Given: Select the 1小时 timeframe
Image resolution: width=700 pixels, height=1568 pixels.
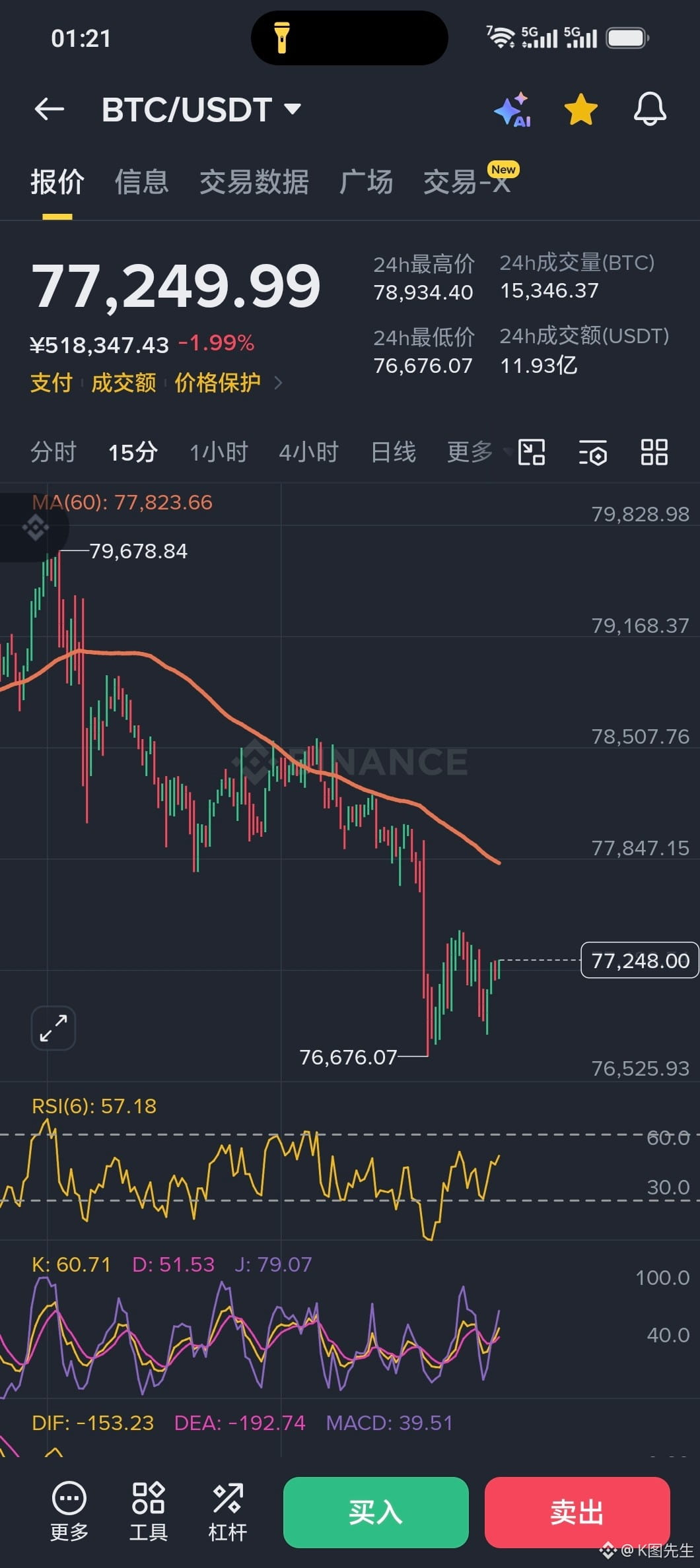Looking at the screenshot, I should [x=219, y=453].
